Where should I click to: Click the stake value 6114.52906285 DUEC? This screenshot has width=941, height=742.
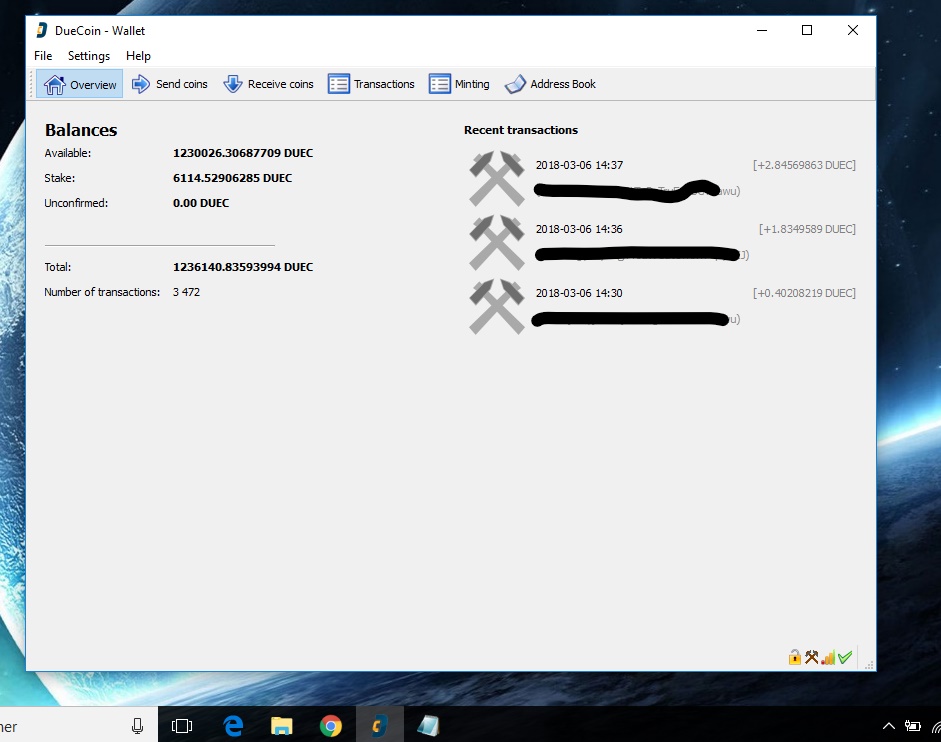(x=232, y=178)
